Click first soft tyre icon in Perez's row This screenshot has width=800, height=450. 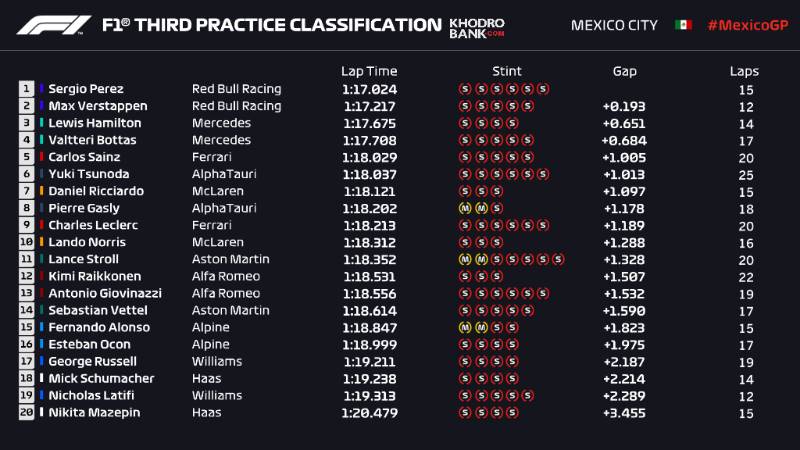point(464,89)
